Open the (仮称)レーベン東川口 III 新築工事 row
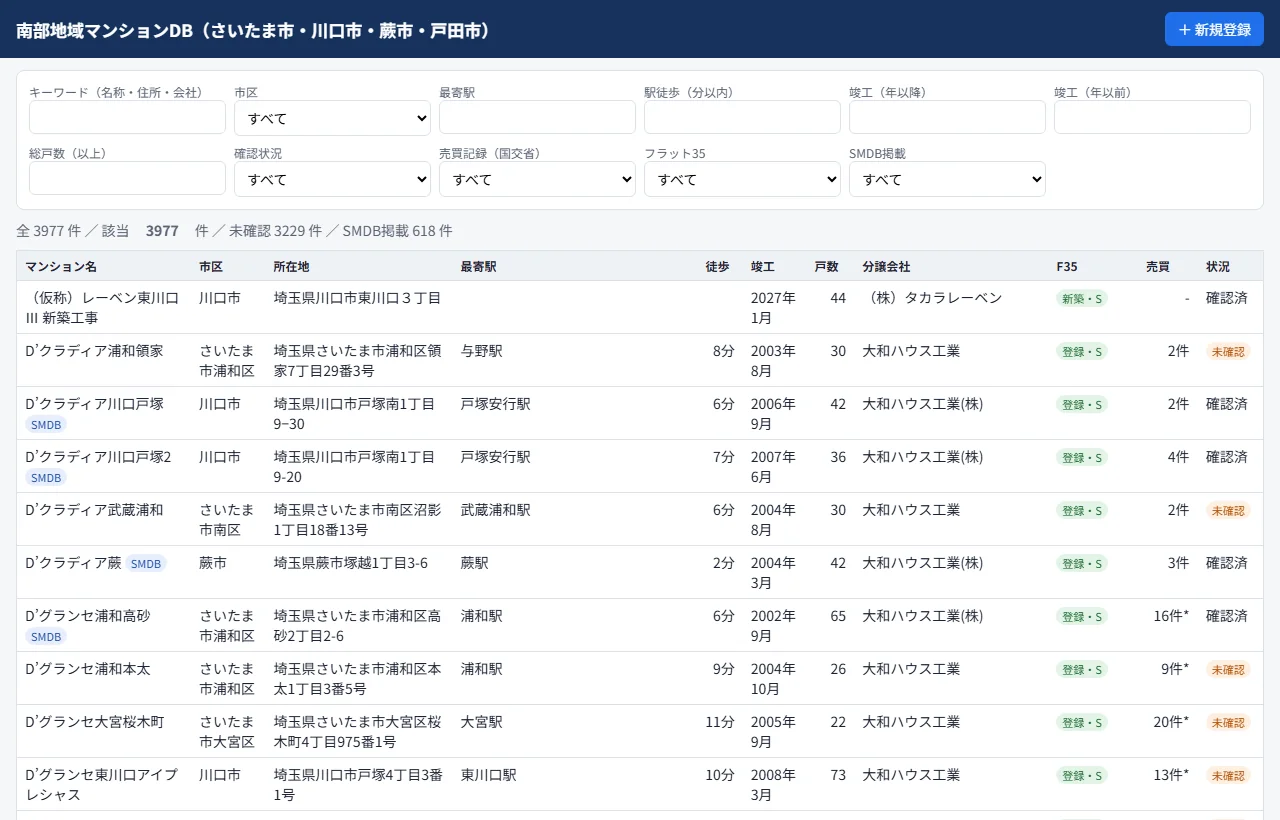Viewport: 1280px width, 820px height. [640, 308]
